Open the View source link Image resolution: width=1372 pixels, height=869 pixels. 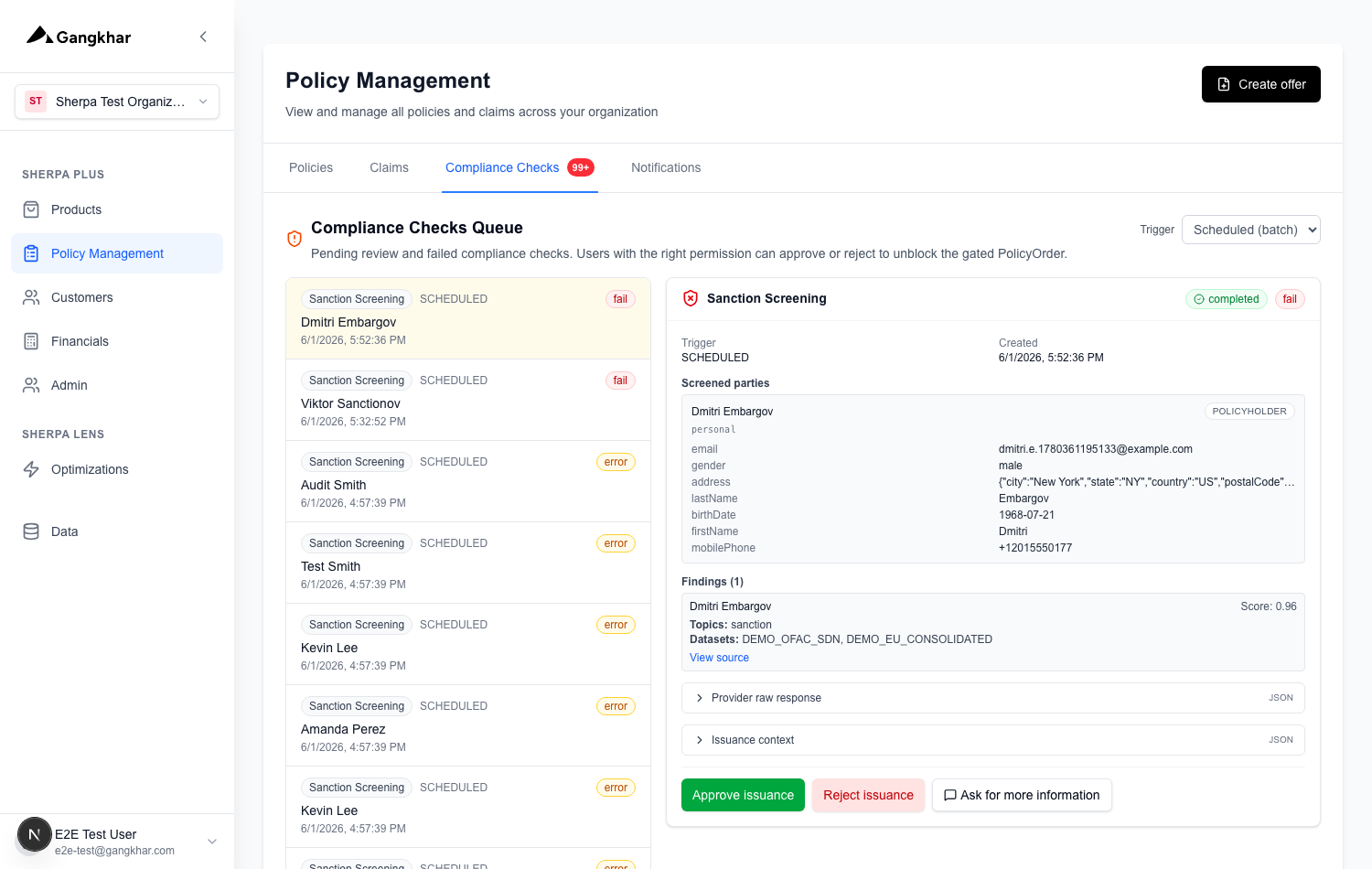click(x=719, y=658)
